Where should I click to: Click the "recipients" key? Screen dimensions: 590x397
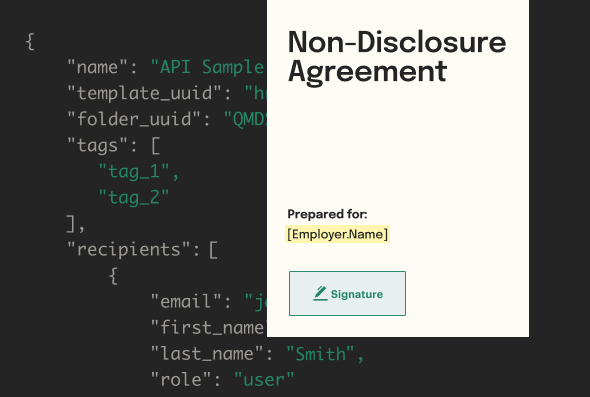pos(129,249)
